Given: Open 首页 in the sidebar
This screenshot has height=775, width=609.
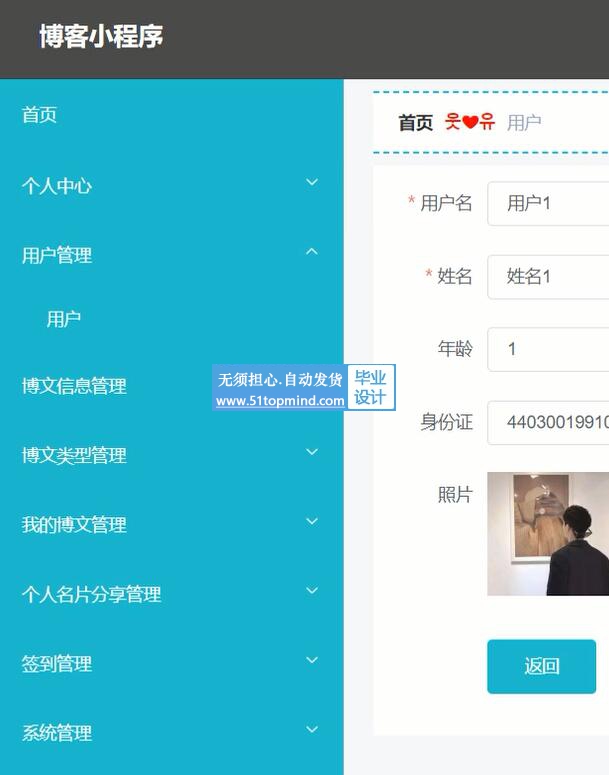Looking at the screenshot, I should (x=40, y=115).
